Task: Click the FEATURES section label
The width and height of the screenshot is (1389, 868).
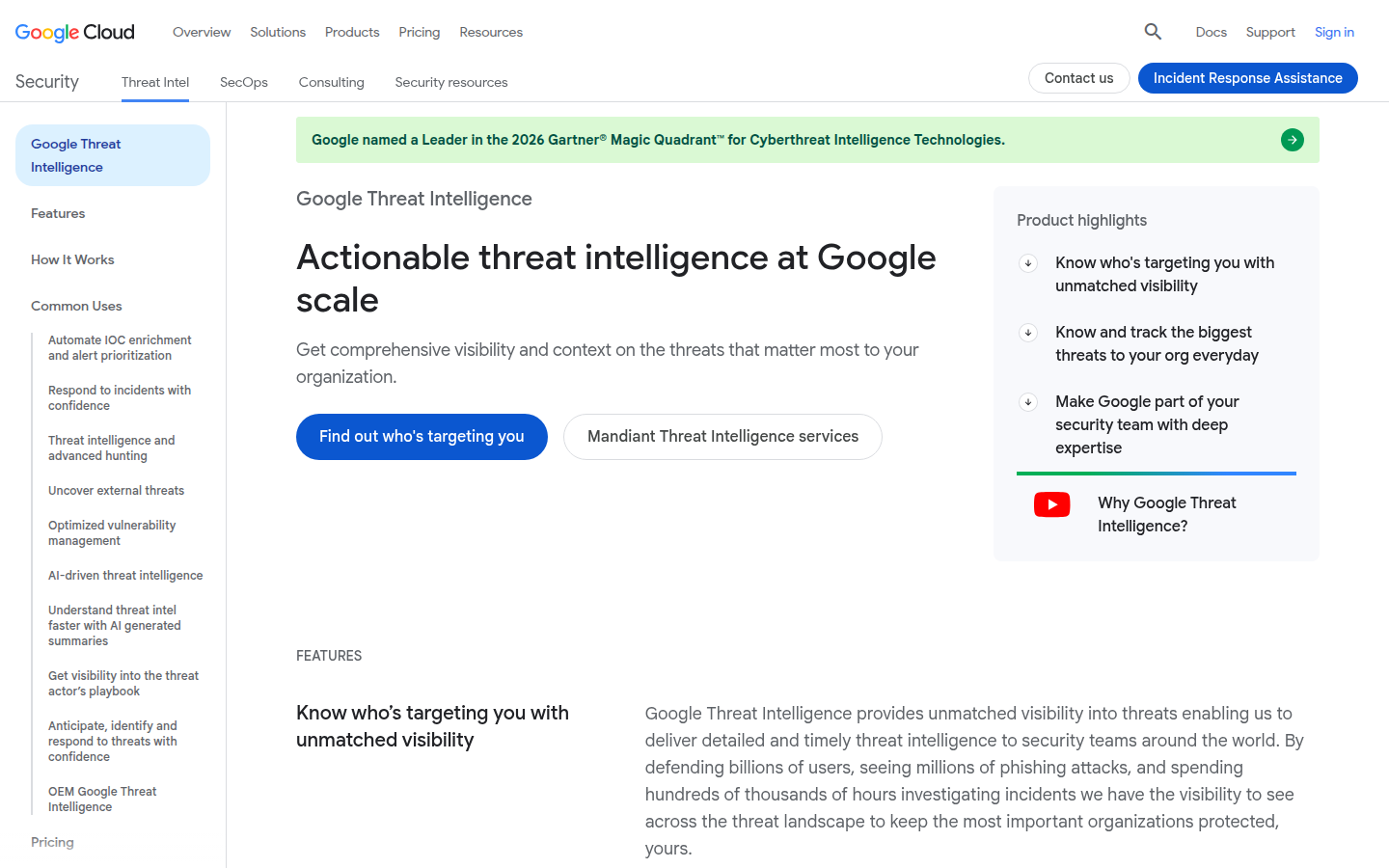Action: click(329, 656)
